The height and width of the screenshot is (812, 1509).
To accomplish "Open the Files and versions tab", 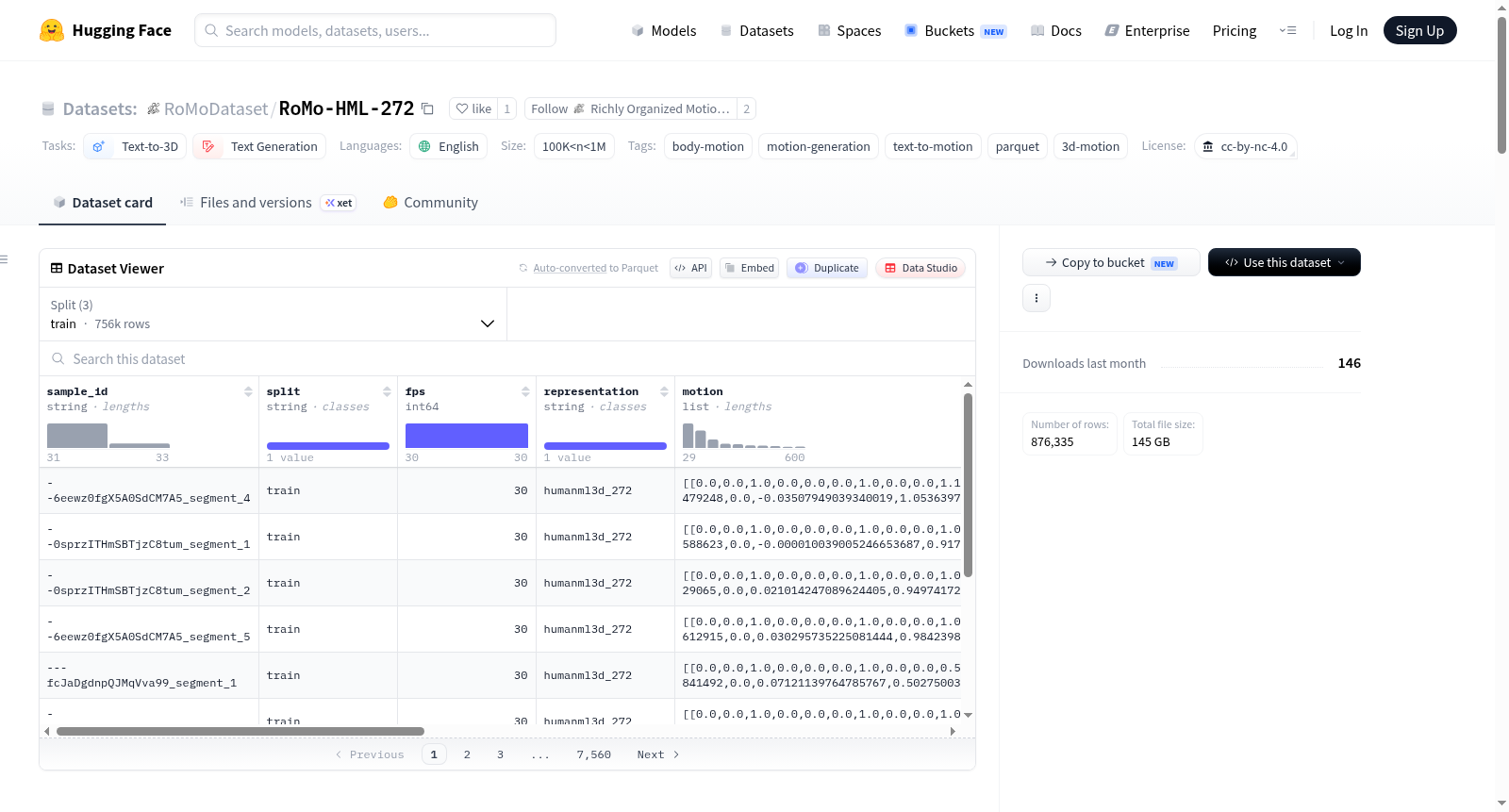I will click(x=268, y=203).
